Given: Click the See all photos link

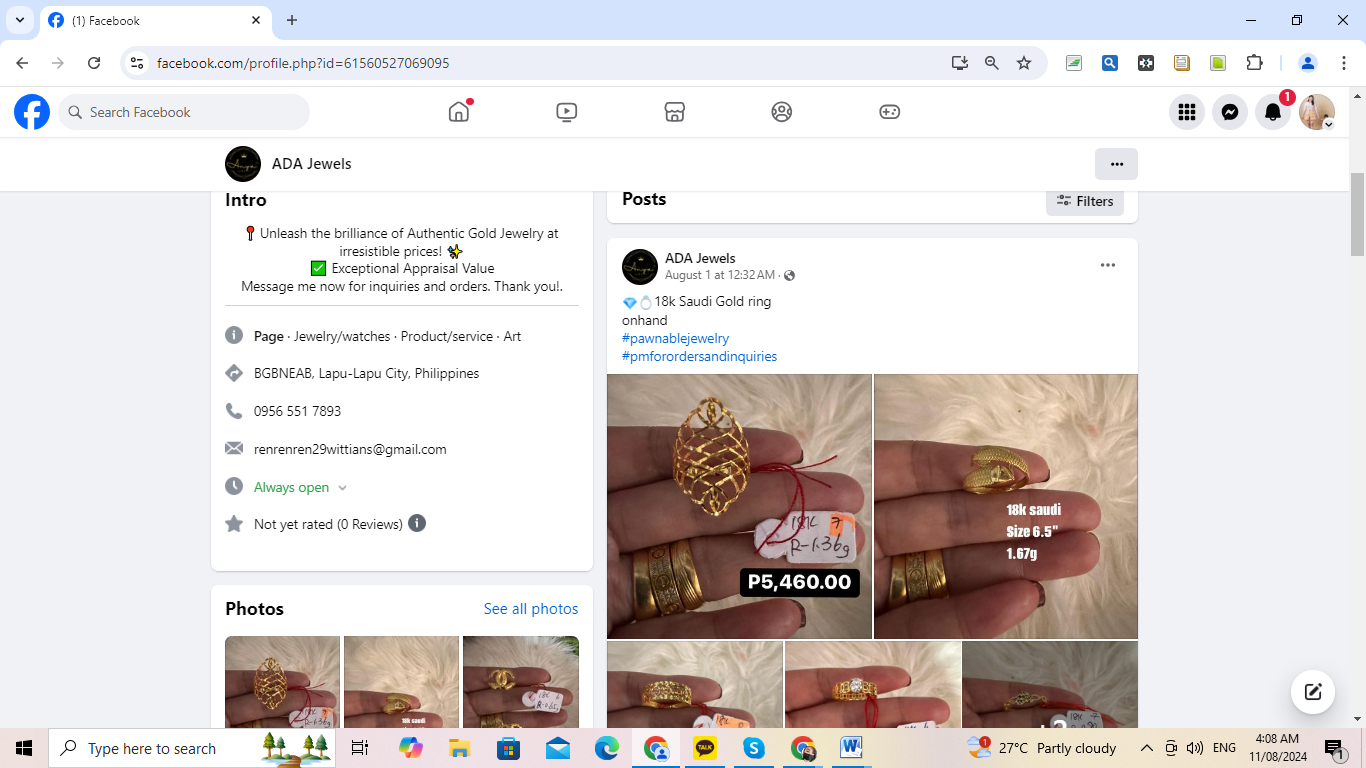Looking at the screenshot, I should pyautogui.click(x=531, y=608).
